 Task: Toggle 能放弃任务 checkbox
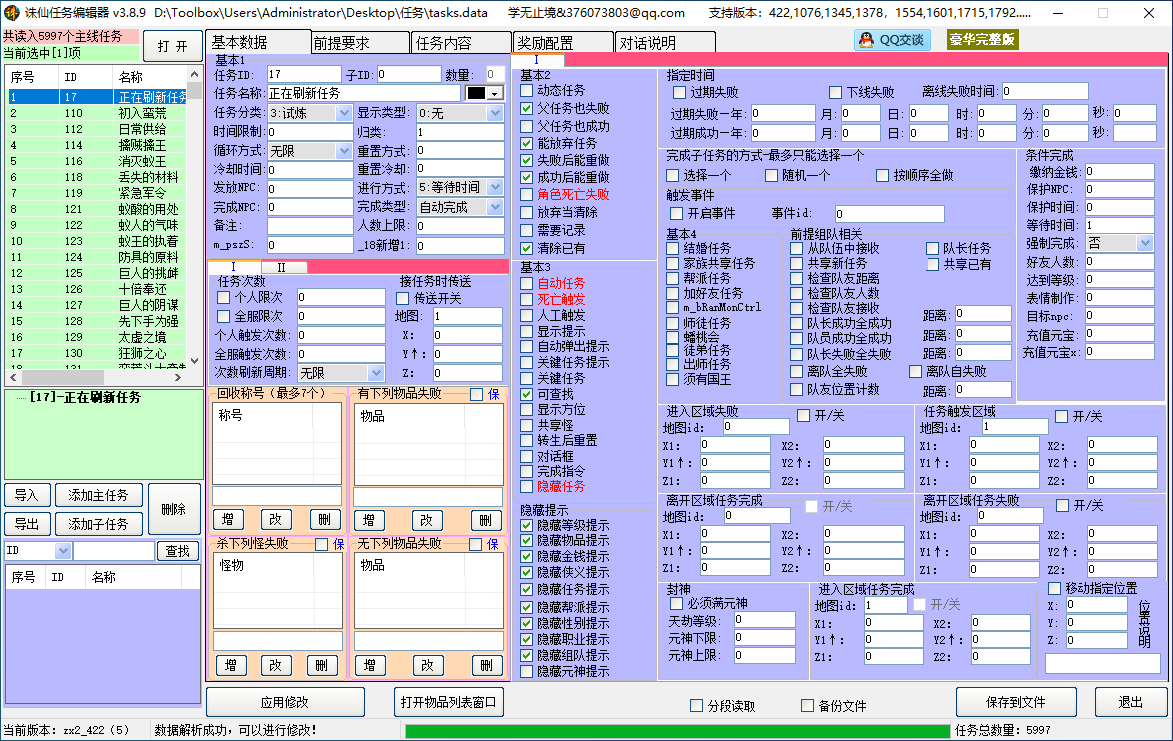coord(527,143)
